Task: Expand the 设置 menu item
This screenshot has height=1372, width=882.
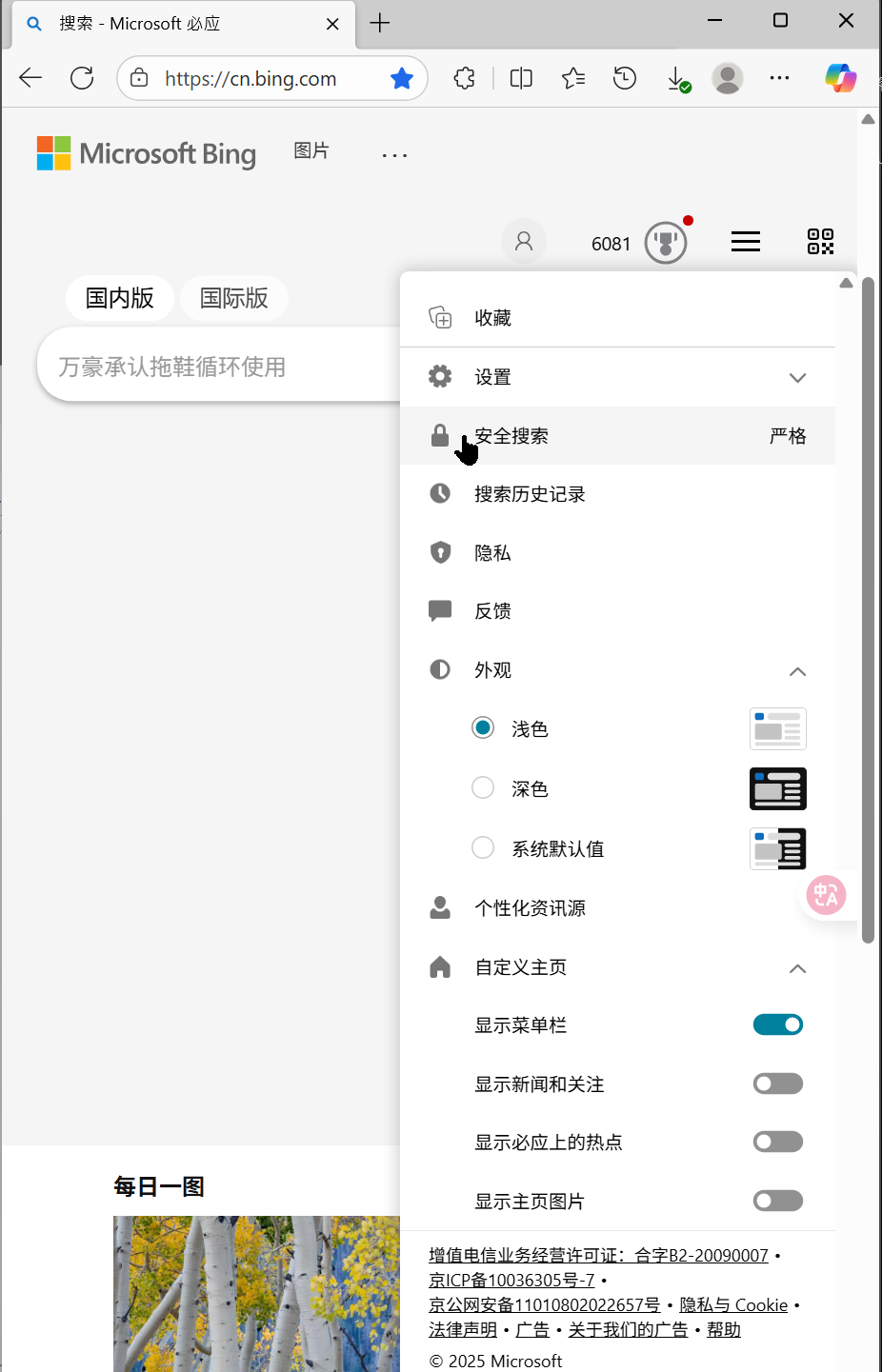Action: coord(798,377)
